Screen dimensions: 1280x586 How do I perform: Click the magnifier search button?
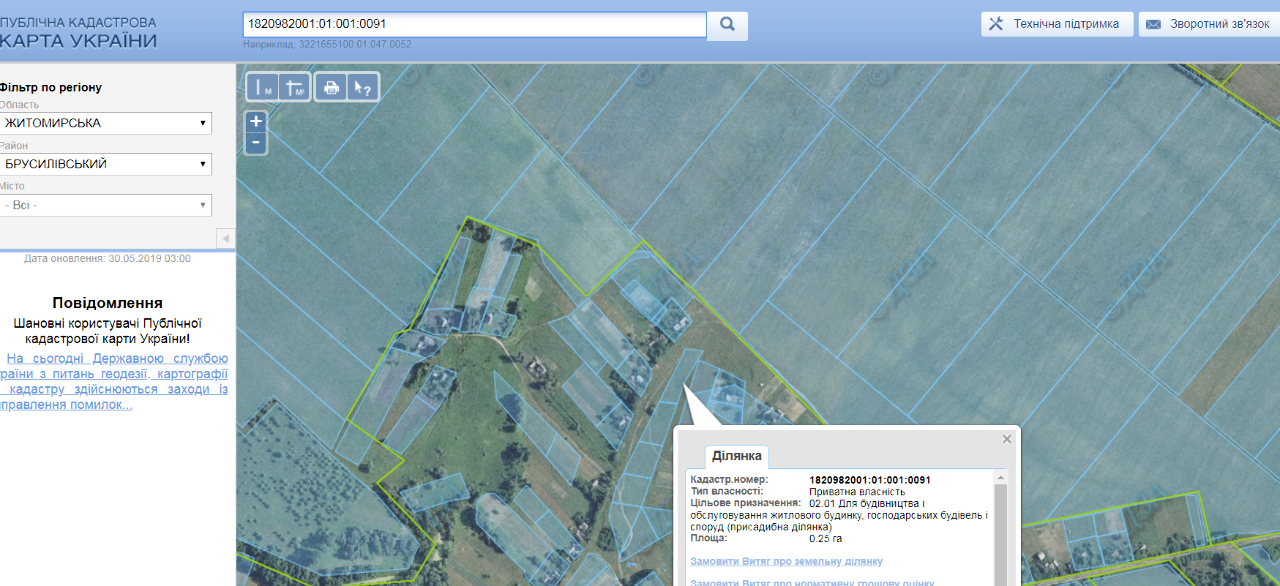click(727, 25)
